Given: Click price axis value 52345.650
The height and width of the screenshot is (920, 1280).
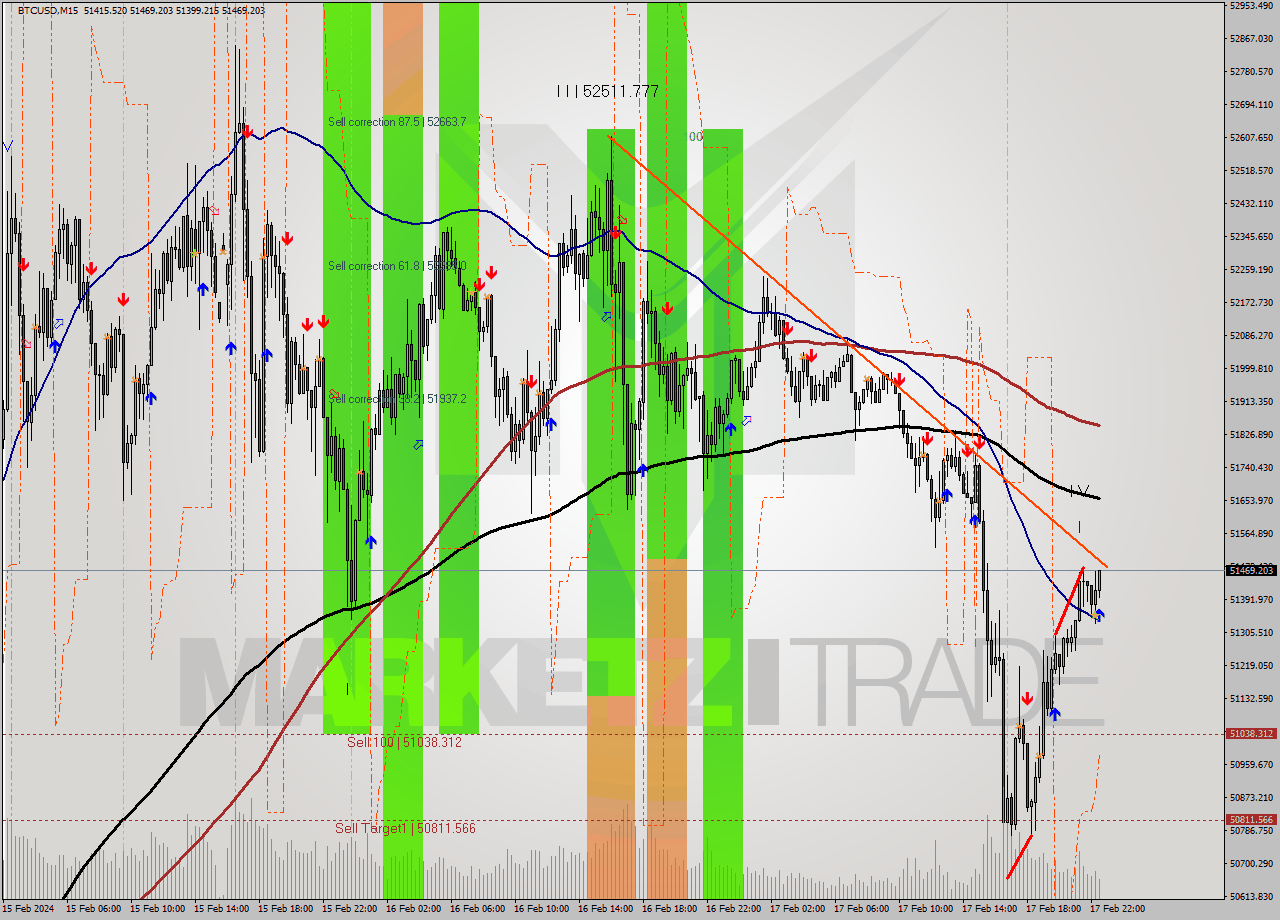Looking at the screenshot, I should click(x=1252, y=237).
